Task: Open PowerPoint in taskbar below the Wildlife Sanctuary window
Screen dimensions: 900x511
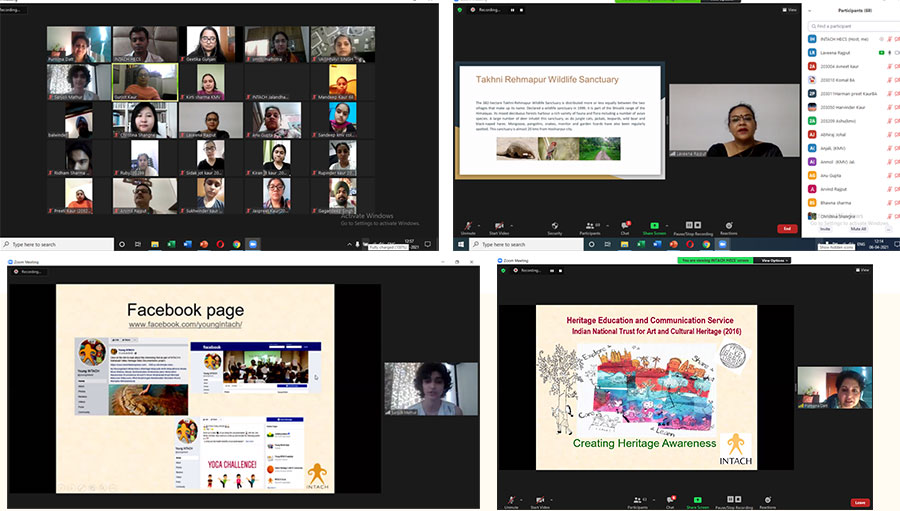Action: click(x=673, y=244)
